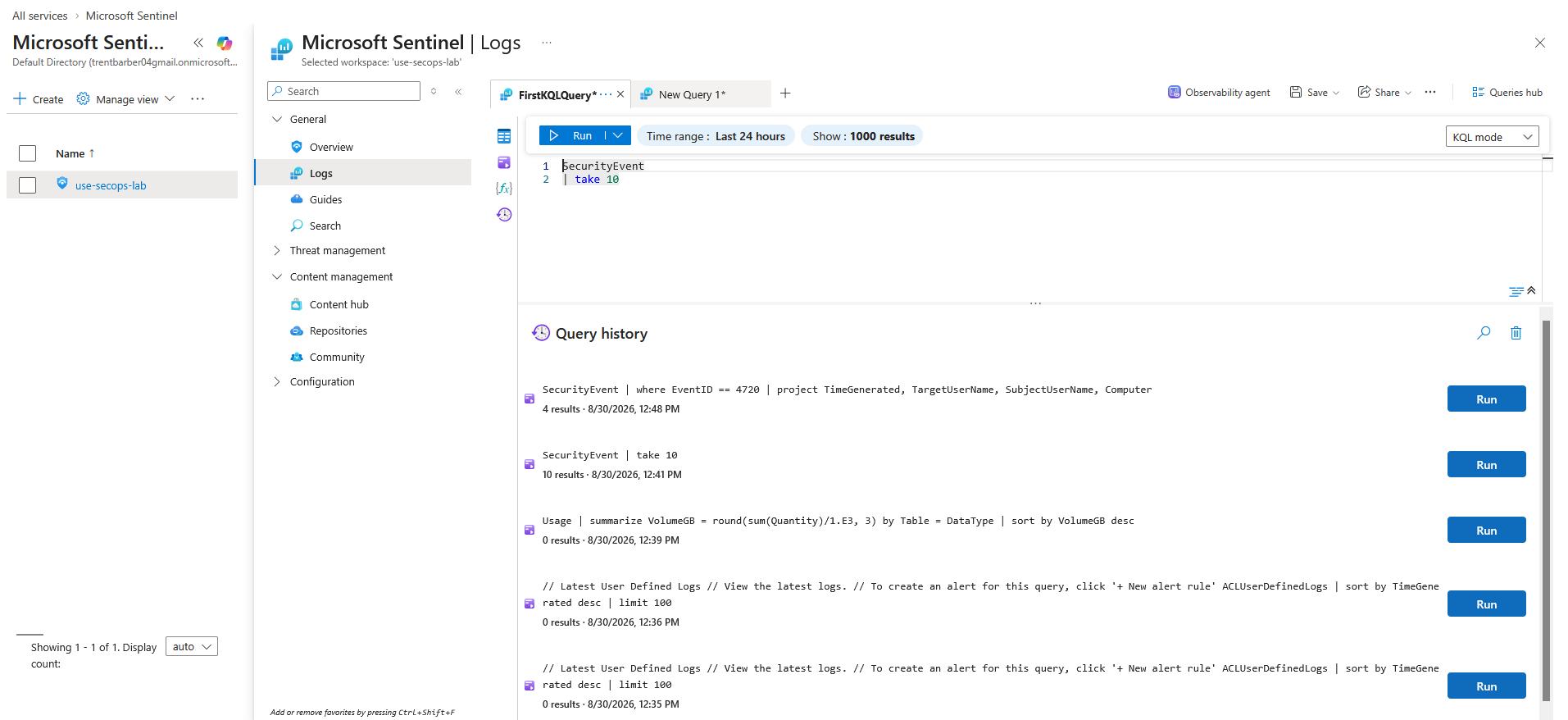The width and height of the screenshot is (1568, 720).
Task: Close the FirstKQLQuery tab
Action: [620, 94]
